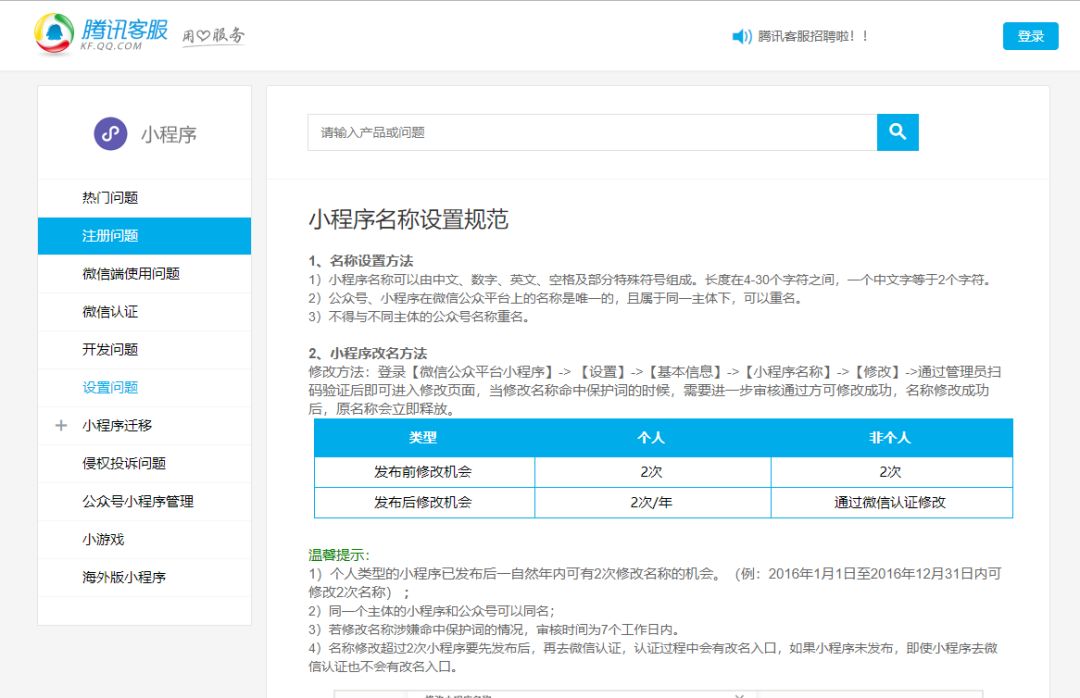Click the green 温馨提示 label
The height and width of the screenshot is (698, 1080).
coord(339,555)
